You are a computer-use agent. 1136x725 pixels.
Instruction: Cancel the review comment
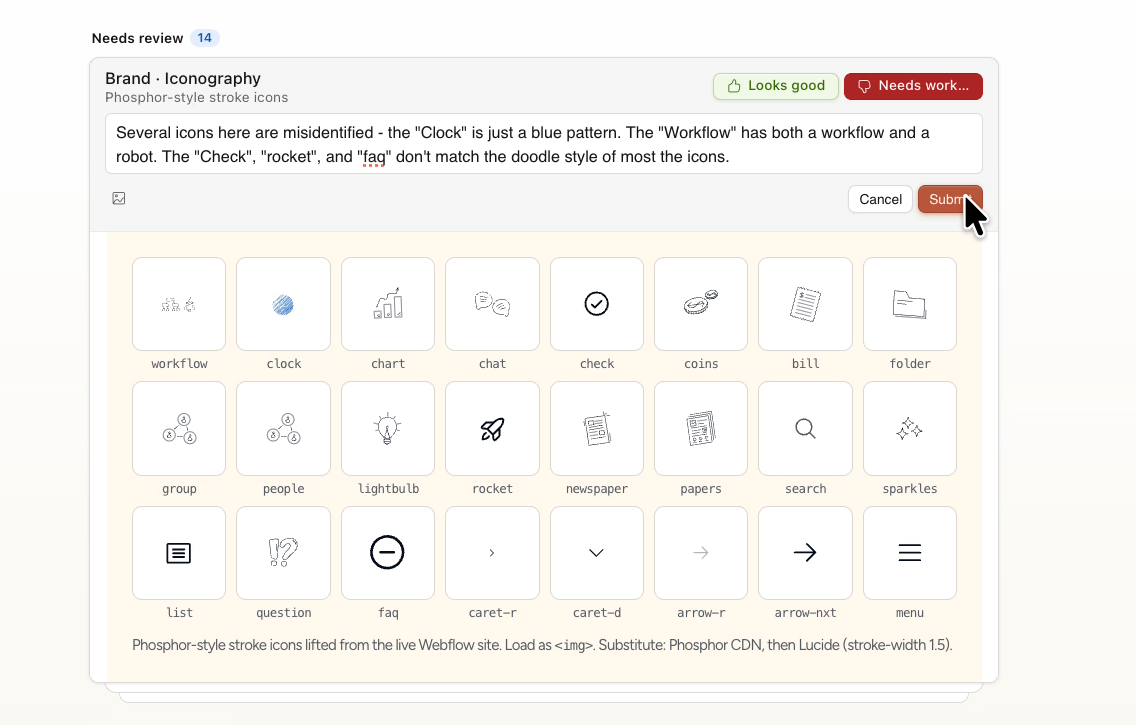click(x=880, y=199)
